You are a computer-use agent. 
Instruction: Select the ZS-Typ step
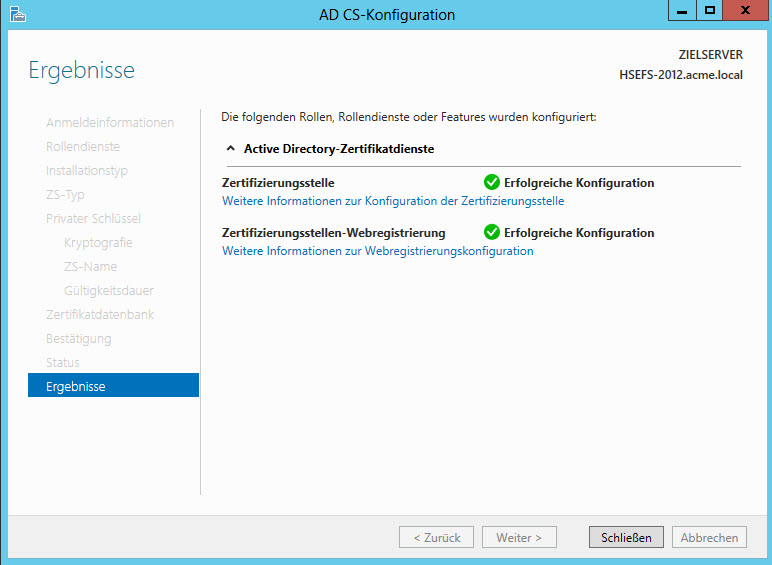tap(65, 195)
